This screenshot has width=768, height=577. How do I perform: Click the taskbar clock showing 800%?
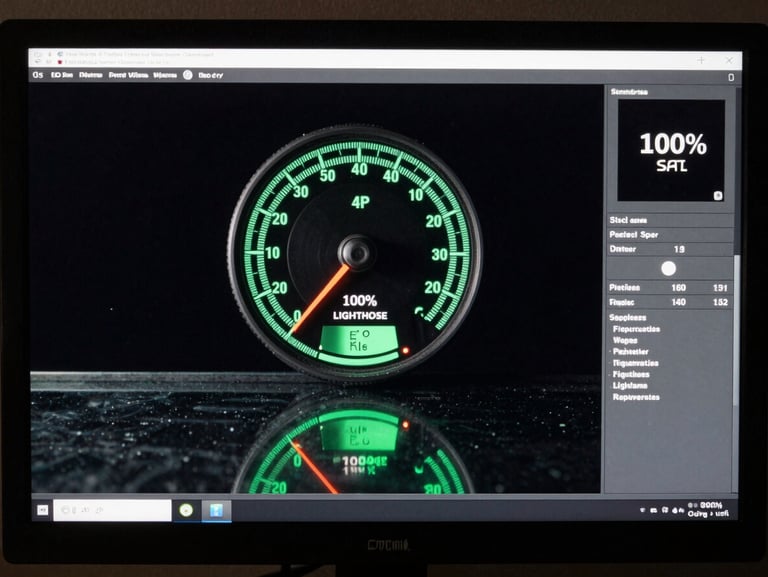(x=709, y=509)
